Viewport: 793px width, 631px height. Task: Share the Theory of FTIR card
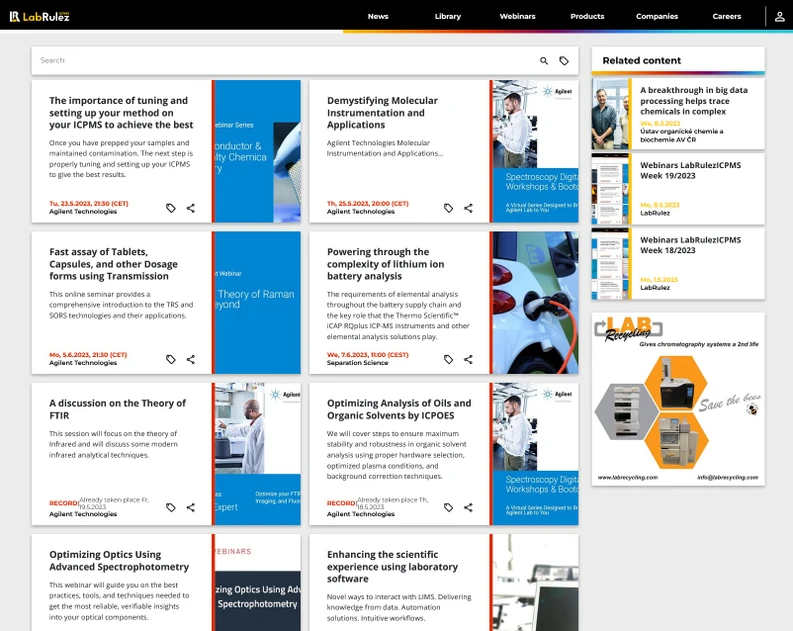(x=191, y=507)
